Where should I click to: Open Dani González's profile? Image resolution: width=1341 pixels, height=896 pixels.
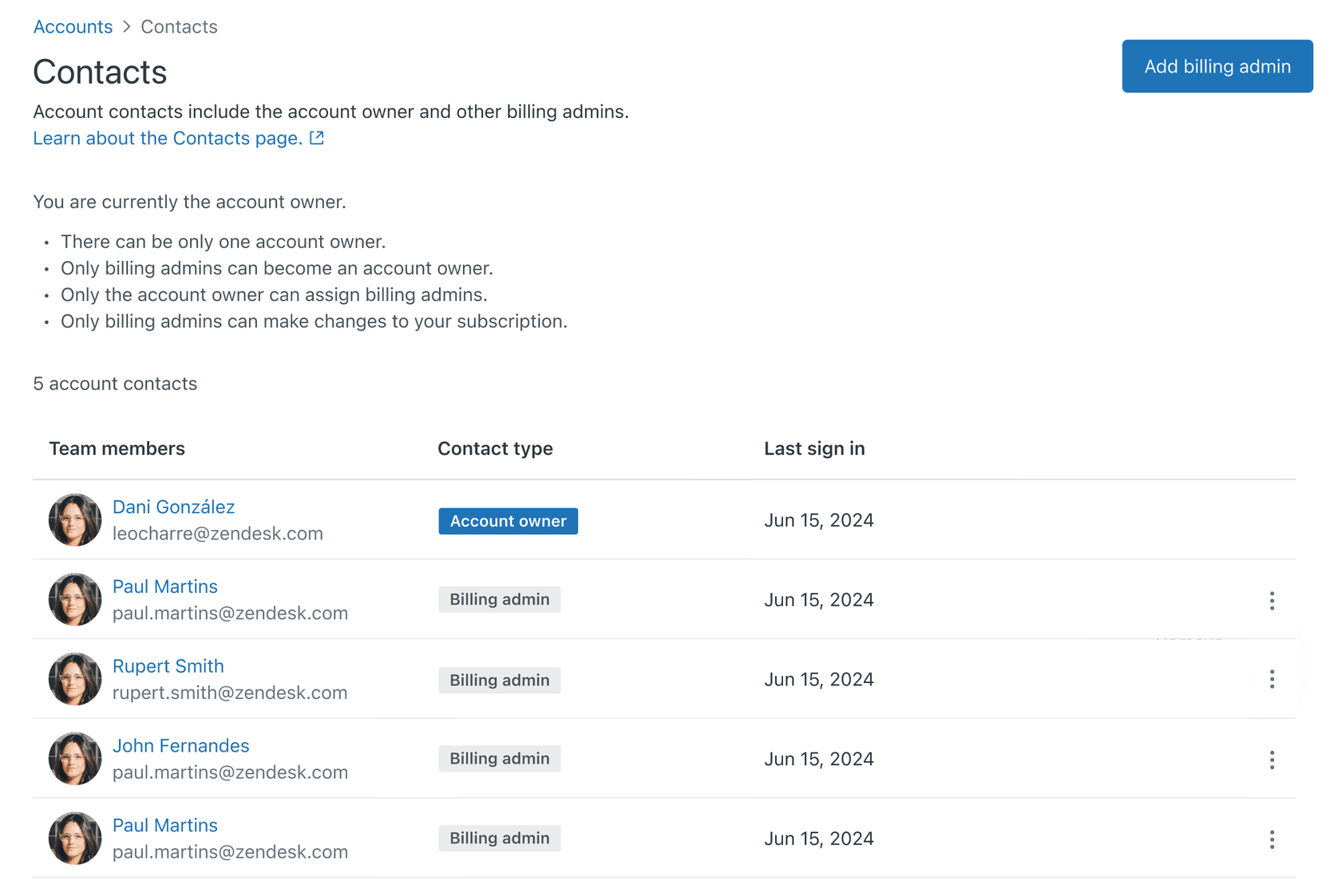tap(173, 507)
